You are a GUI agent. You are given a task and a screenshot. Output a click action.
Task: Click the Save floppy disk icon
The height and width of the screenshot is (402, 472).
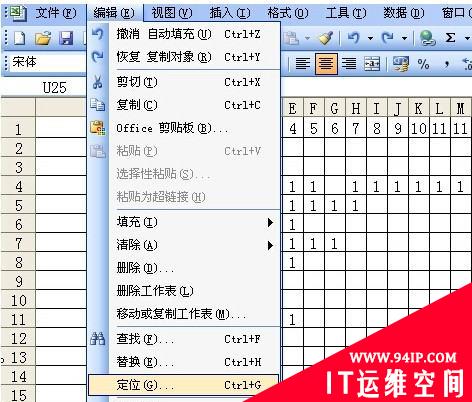pyautogui.click(x=66, y=38)
